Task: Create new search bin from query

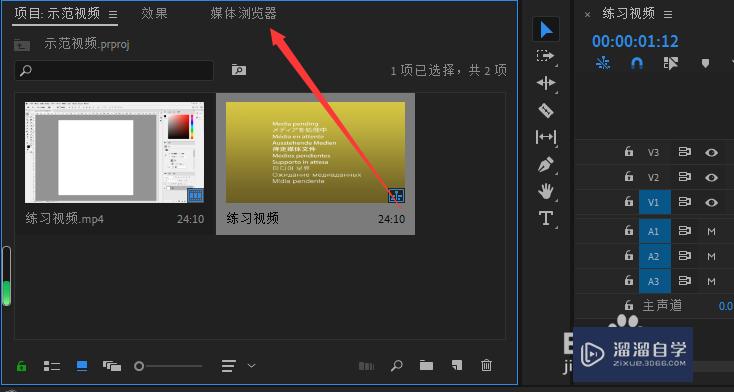Action: point(239,70)
